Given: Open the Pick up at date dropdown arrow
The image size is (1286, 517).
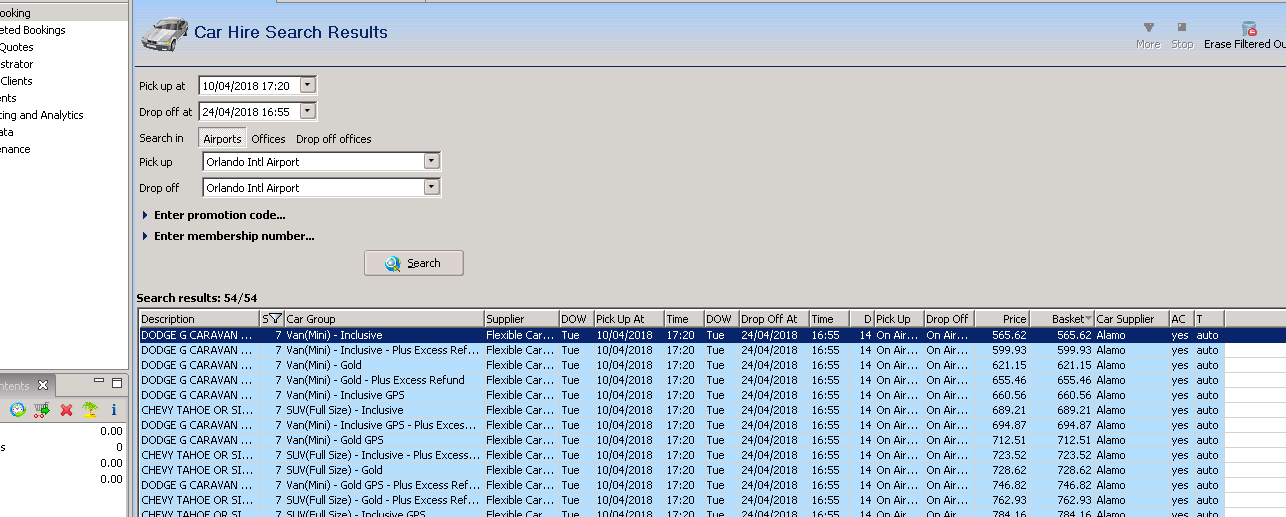Looking at the screenshot, I should 308,85.
